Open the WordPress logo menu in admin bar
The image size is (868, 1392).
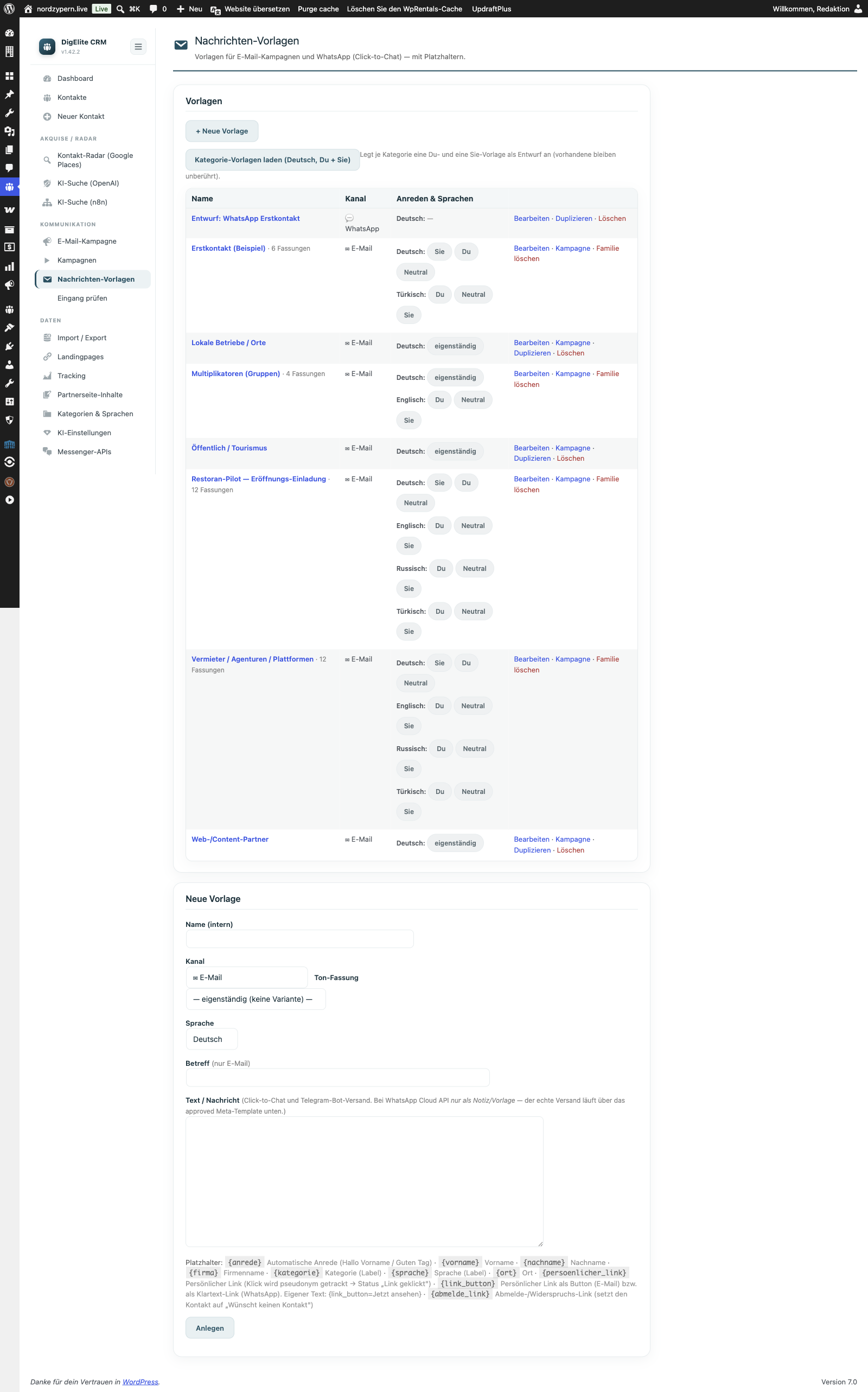tap(9, 9)
